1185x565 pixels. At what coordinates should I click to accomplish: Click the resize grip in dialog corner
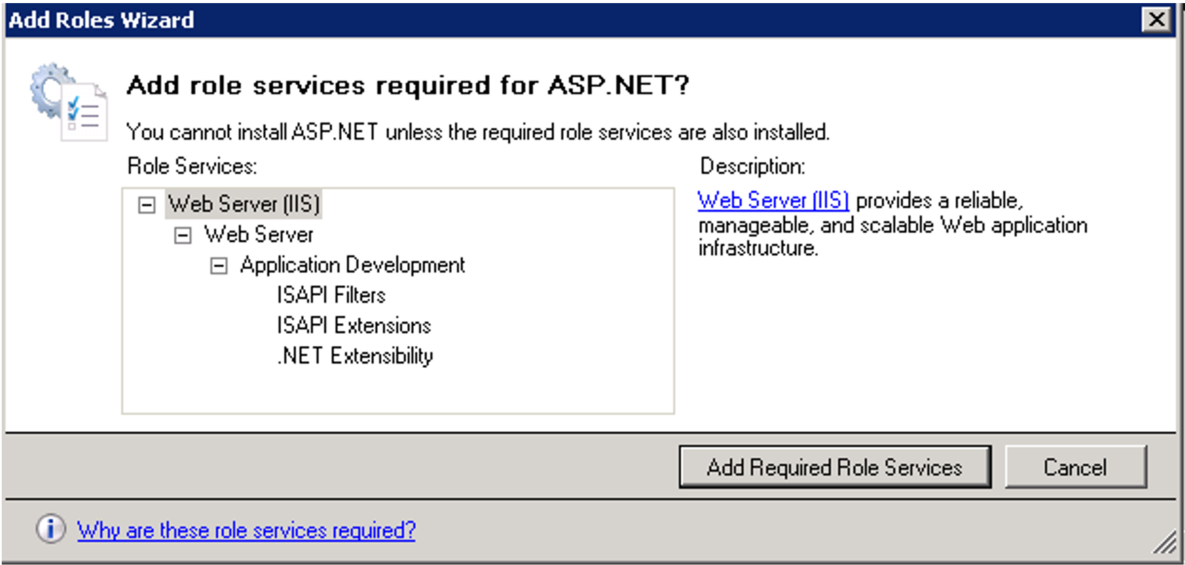point(1165,544)
